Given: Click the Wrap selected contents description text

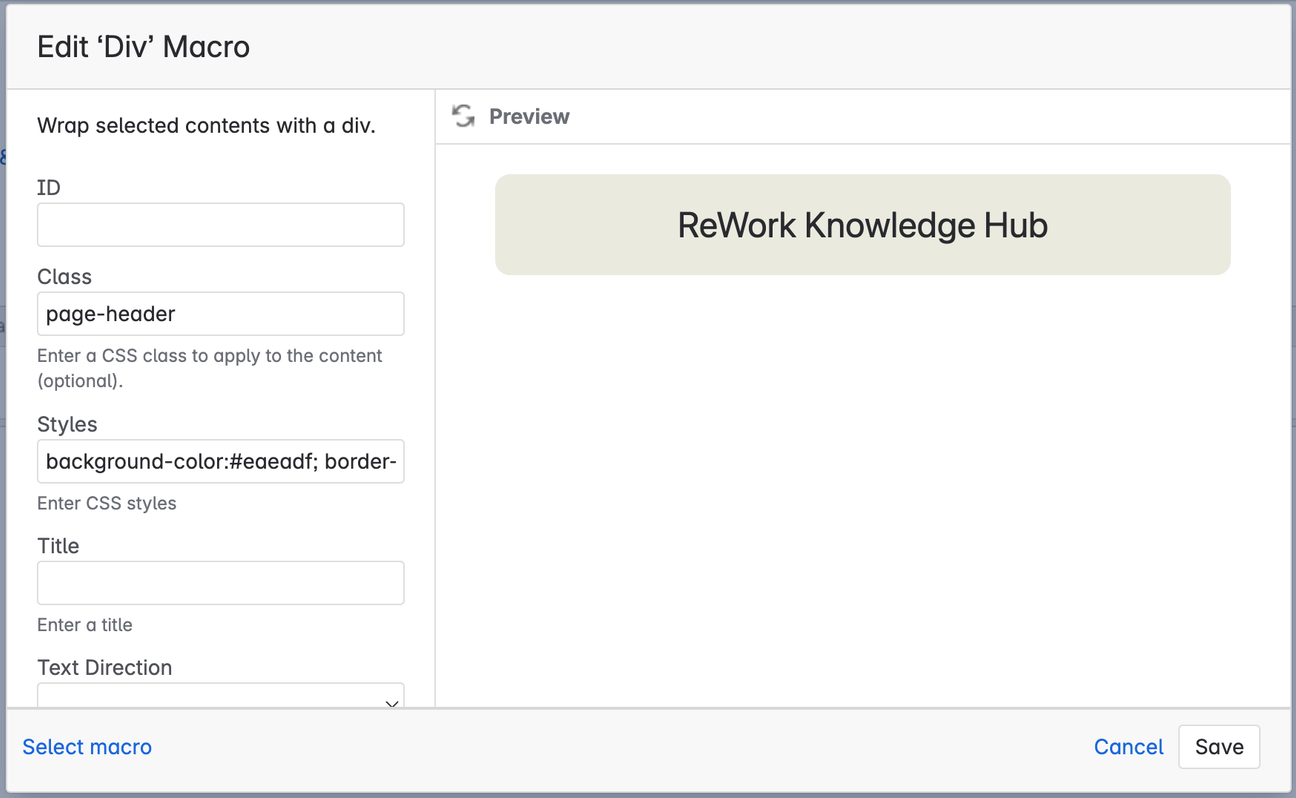Looking at the screenshot, I should [x=206, y=125].
